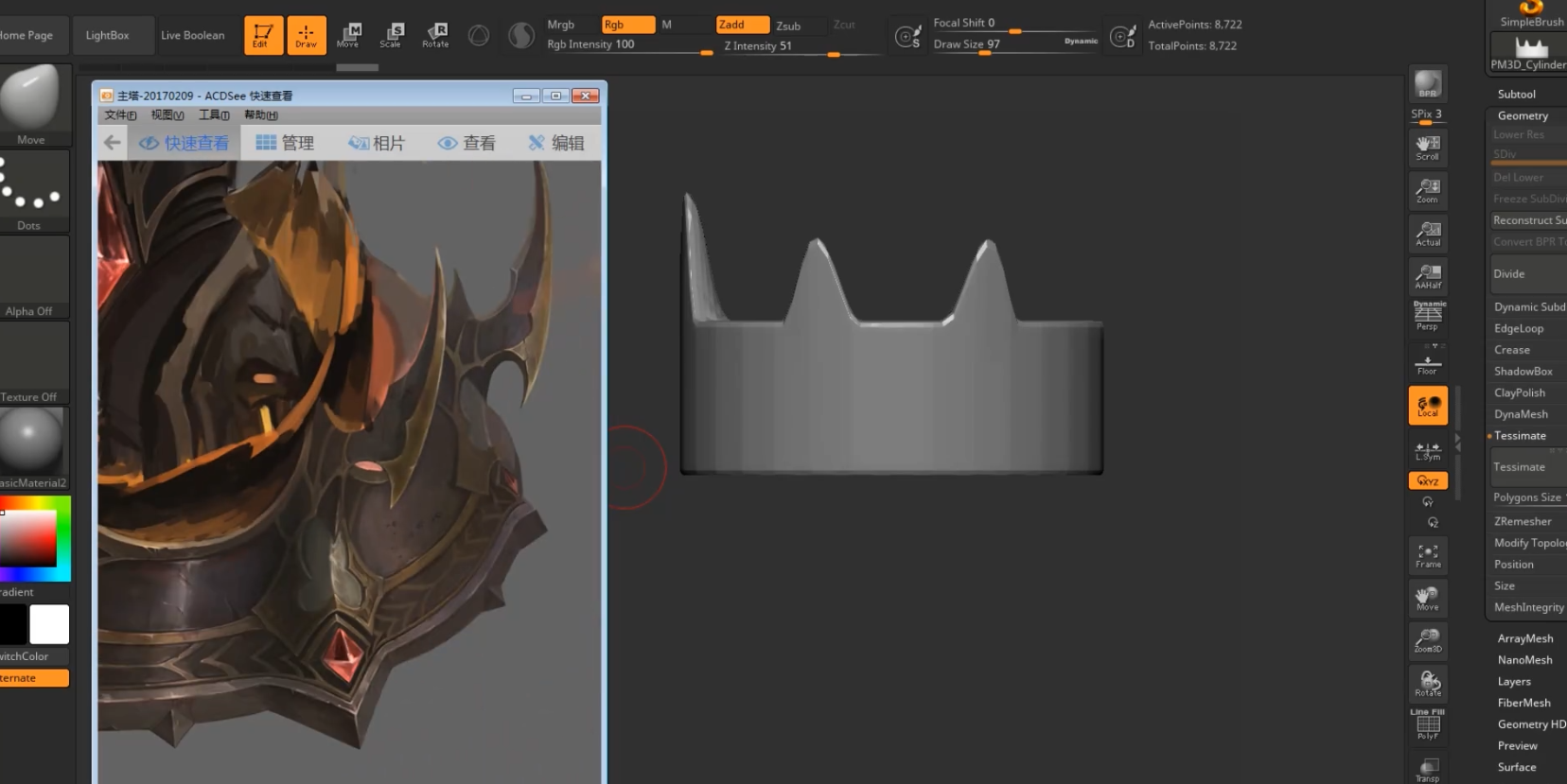Toggle the Floor grid
The width and height of the screenshot is (1567, 784).
pos(1428,360)
